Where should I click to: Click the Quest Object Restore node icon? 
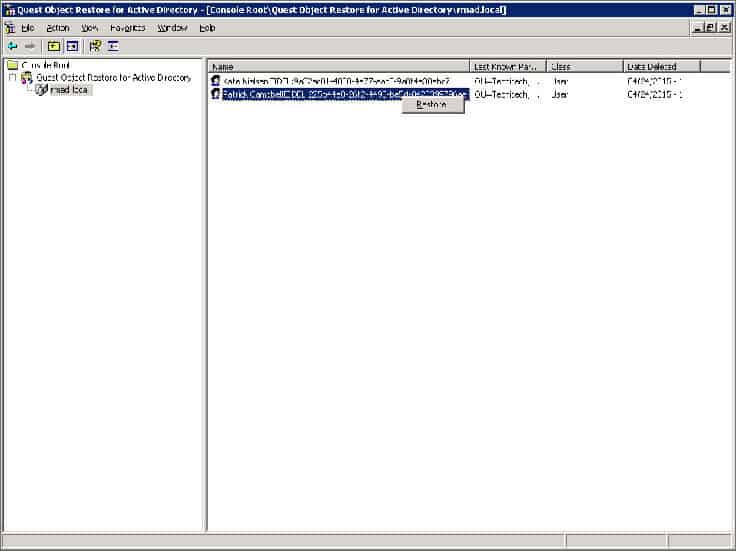[27, 77]
